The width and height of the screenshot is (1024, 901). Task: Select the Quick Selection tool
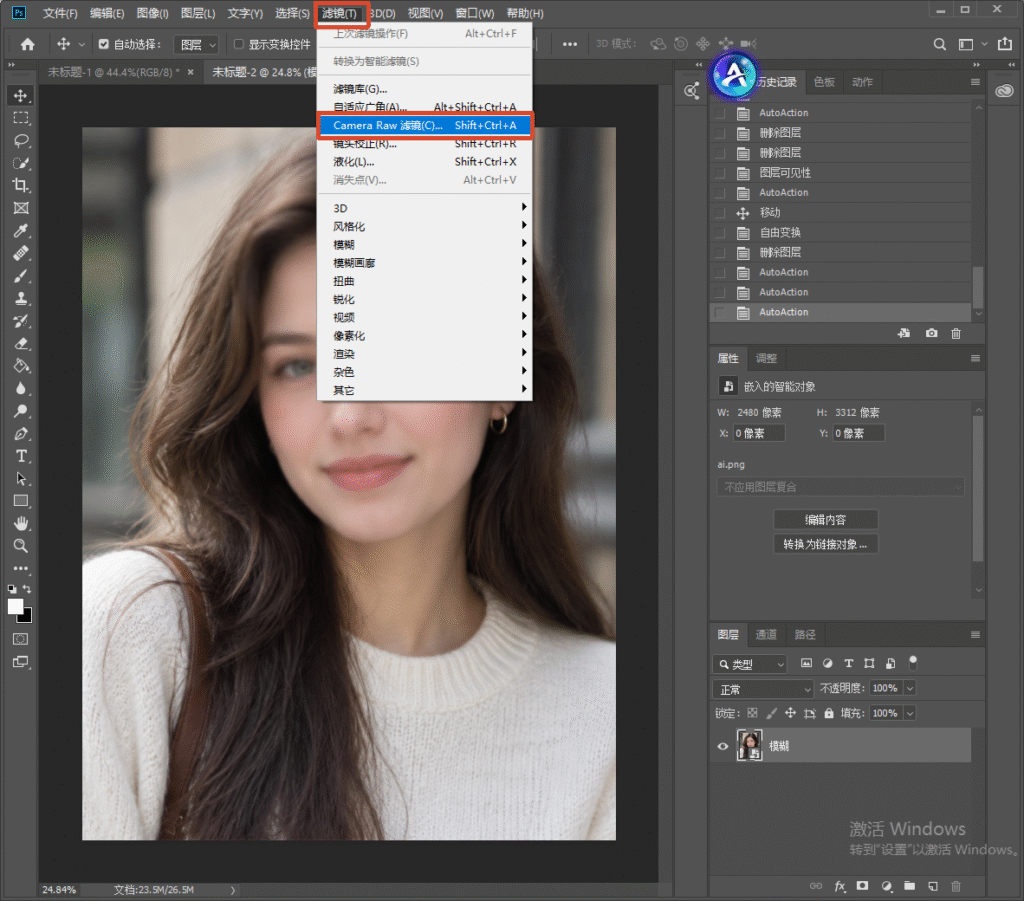pos(21,163)
